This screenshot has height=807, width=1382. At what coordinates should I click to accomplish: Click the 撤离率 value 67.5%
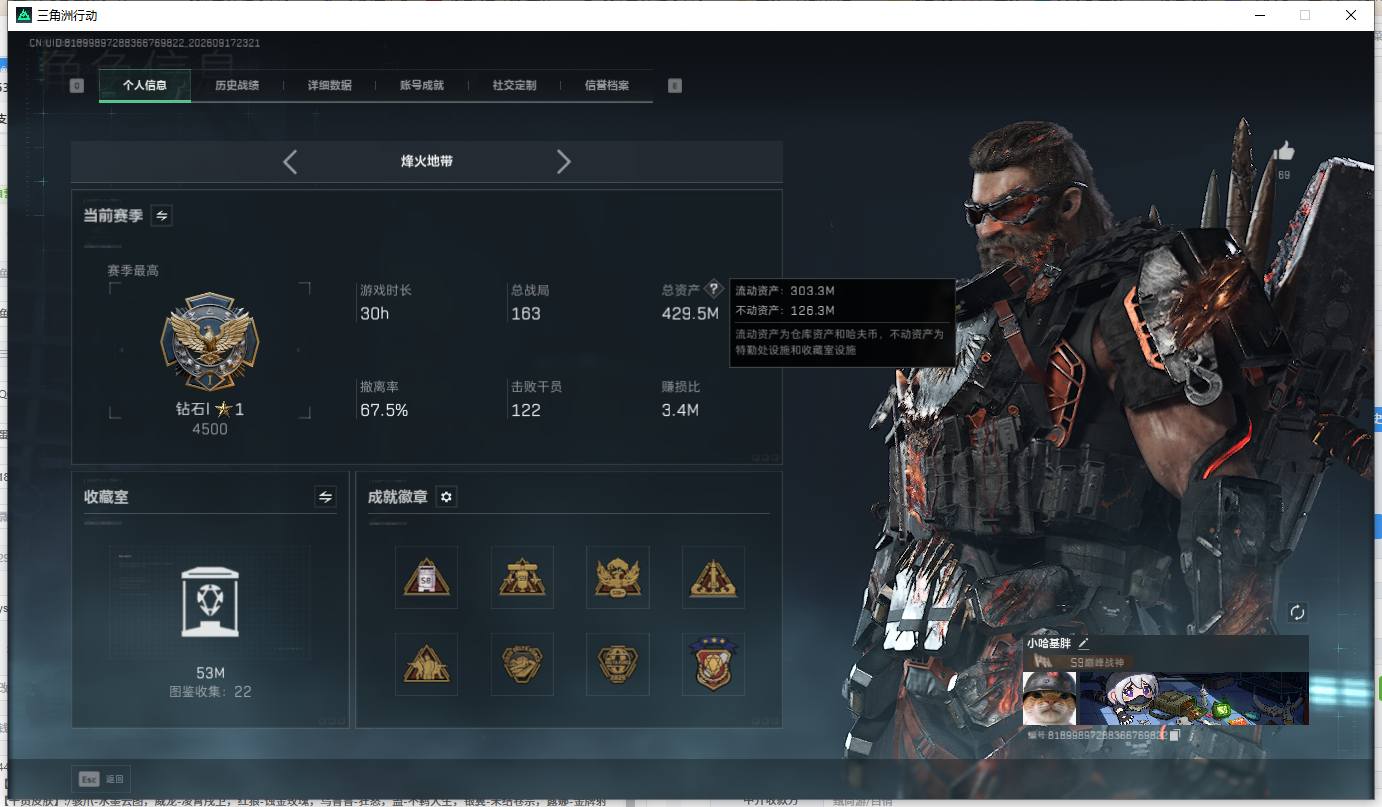tap(384, 410)
